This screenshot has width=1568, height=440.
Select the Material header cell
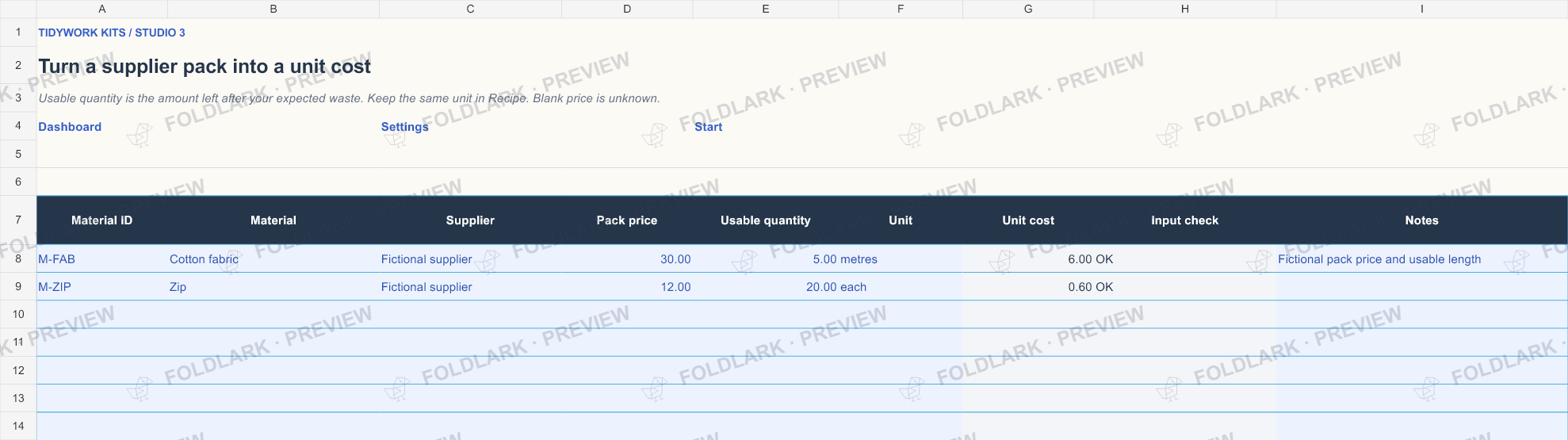click(273, 220)
